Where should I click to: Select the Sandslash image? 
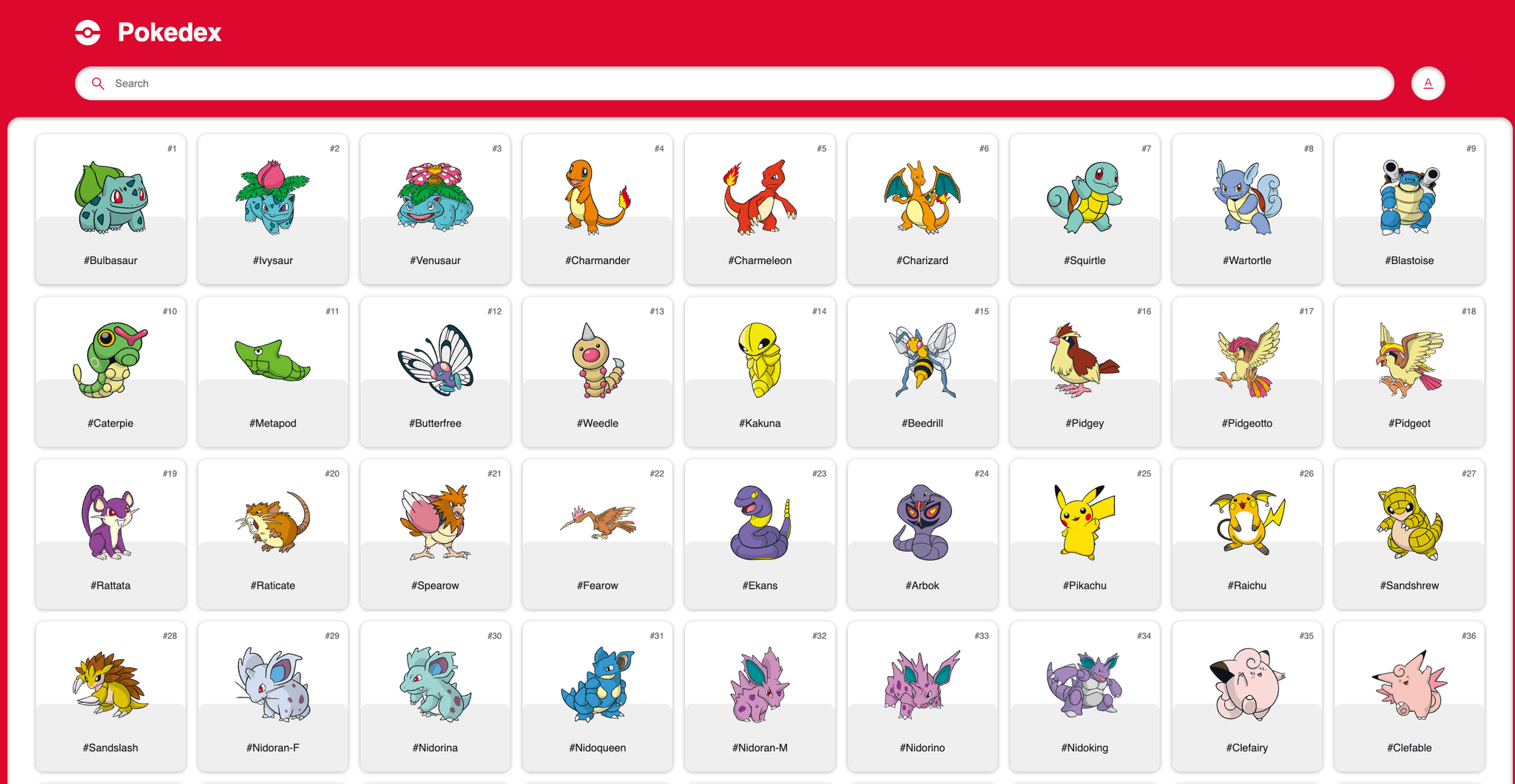(x=110, y=685)
